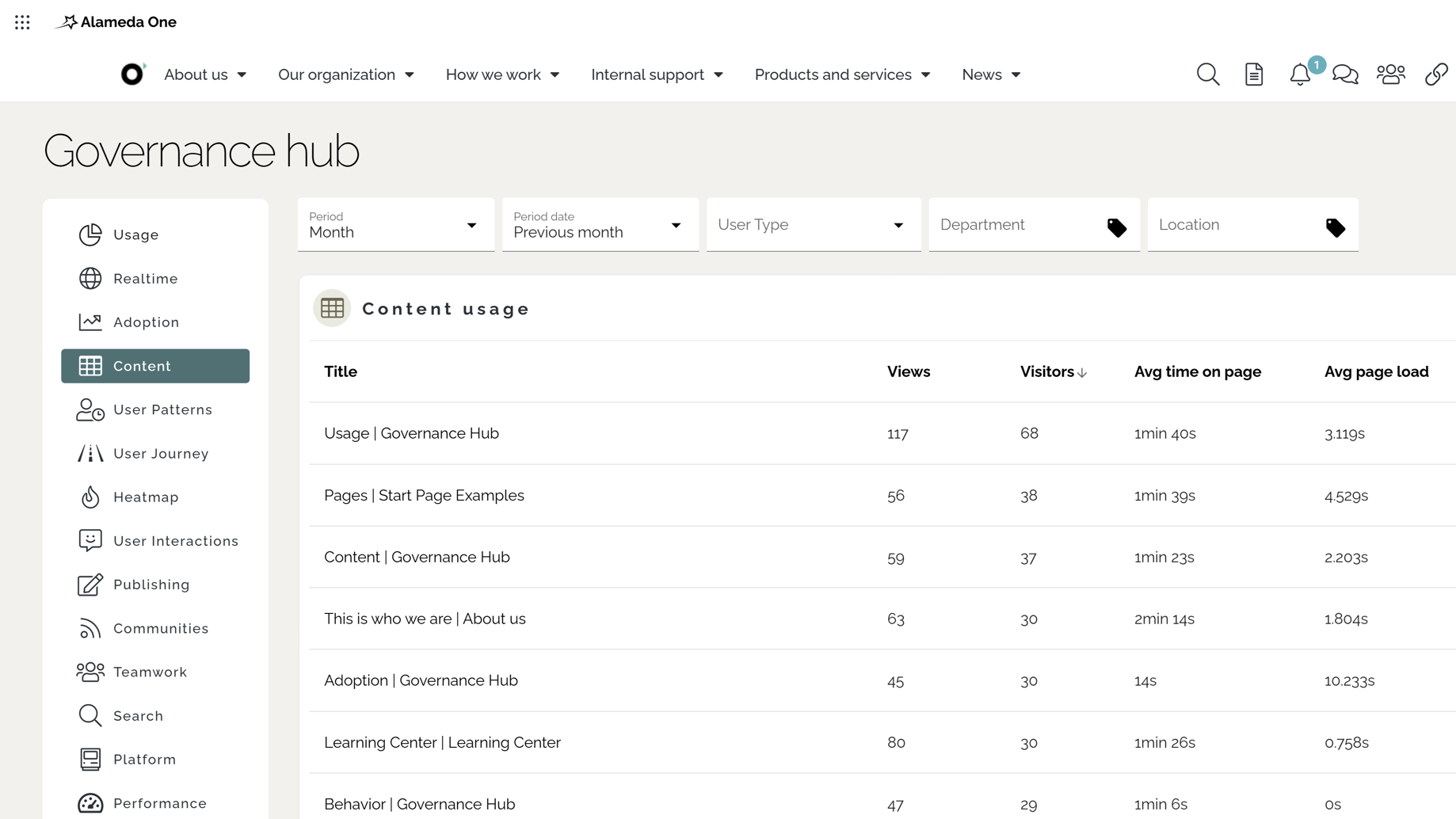Open the notifications bell
This screenshot has height=819, width=1456.
(1300, 74)
